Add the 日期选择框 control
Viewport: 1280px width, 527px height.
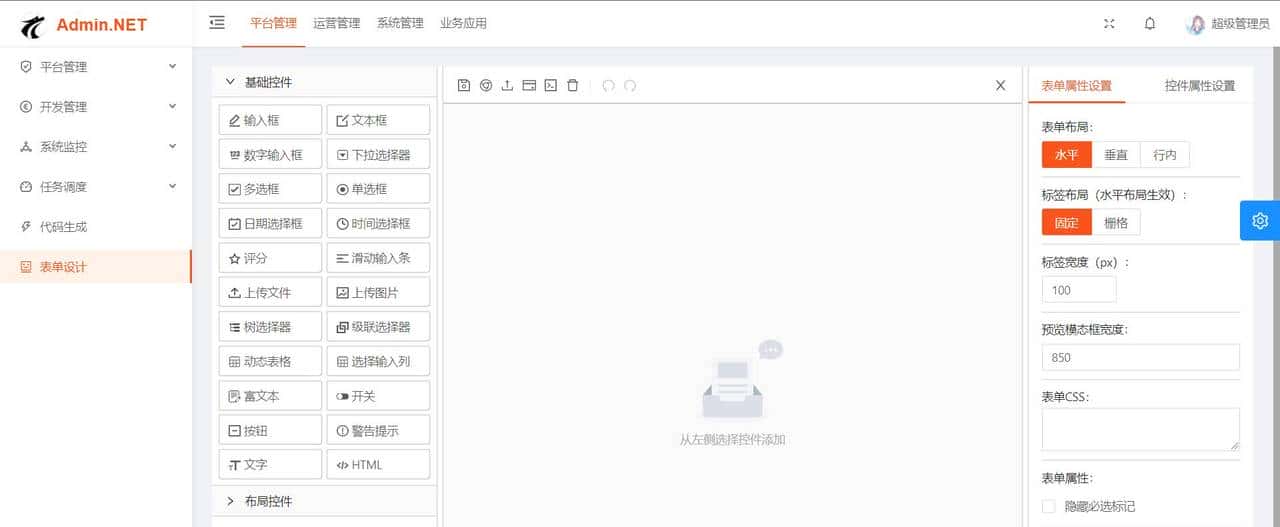click(x=270, y=224)
